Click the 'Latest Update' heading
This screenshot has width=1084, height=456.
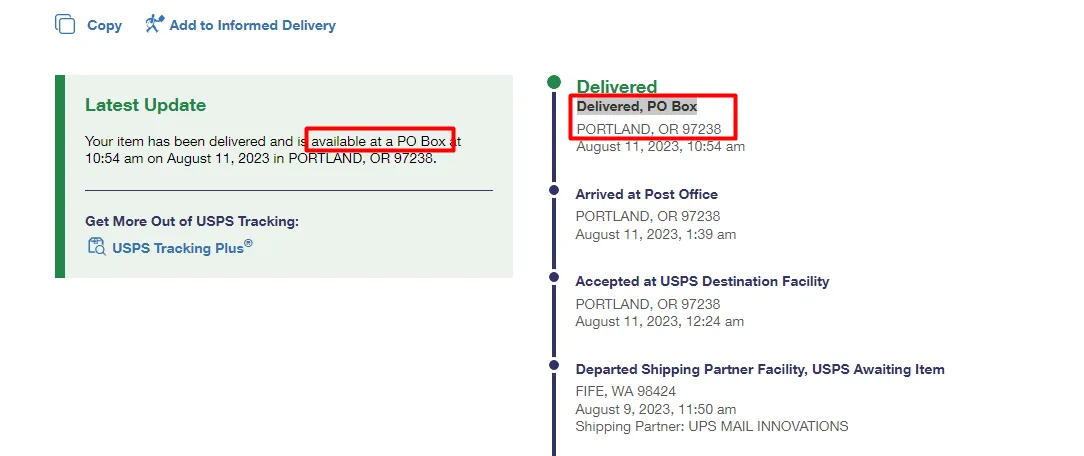click(x=145, y=105)
